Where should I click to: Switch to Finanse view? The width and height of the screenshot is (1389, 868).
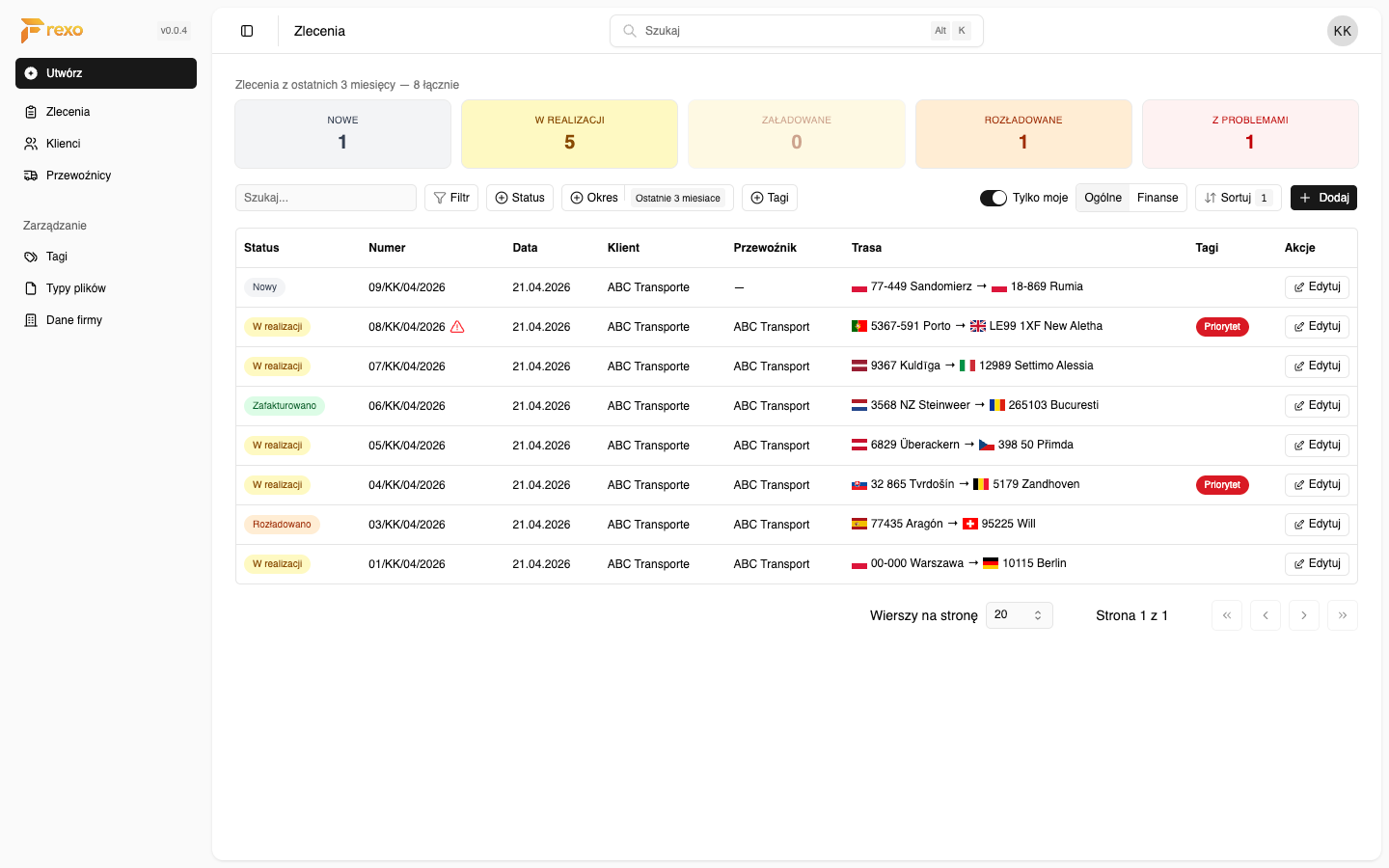[1157, 198]
